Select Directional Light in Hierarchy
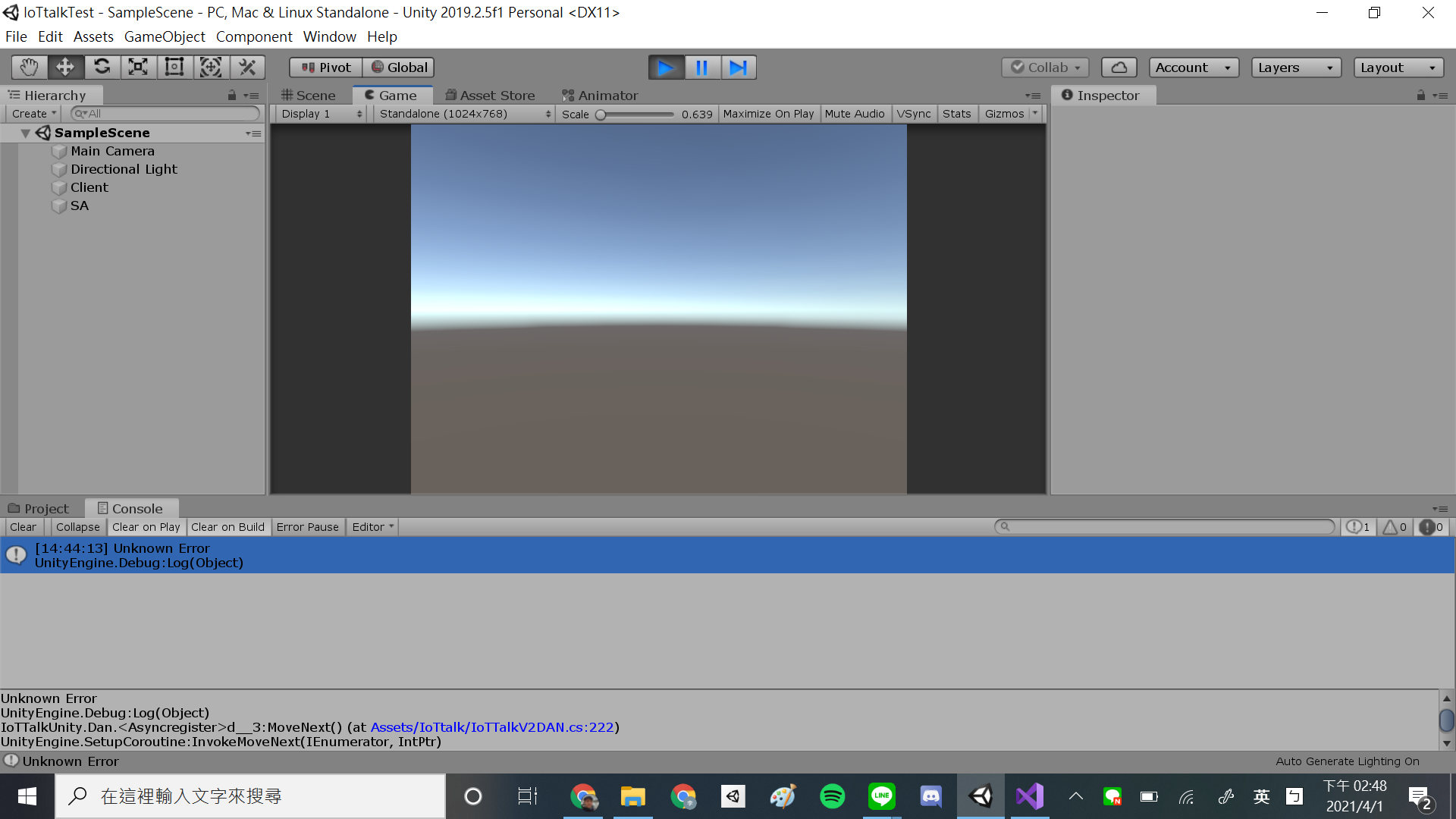Screen dimensions: 1456x819 click(x=124, y=169)
